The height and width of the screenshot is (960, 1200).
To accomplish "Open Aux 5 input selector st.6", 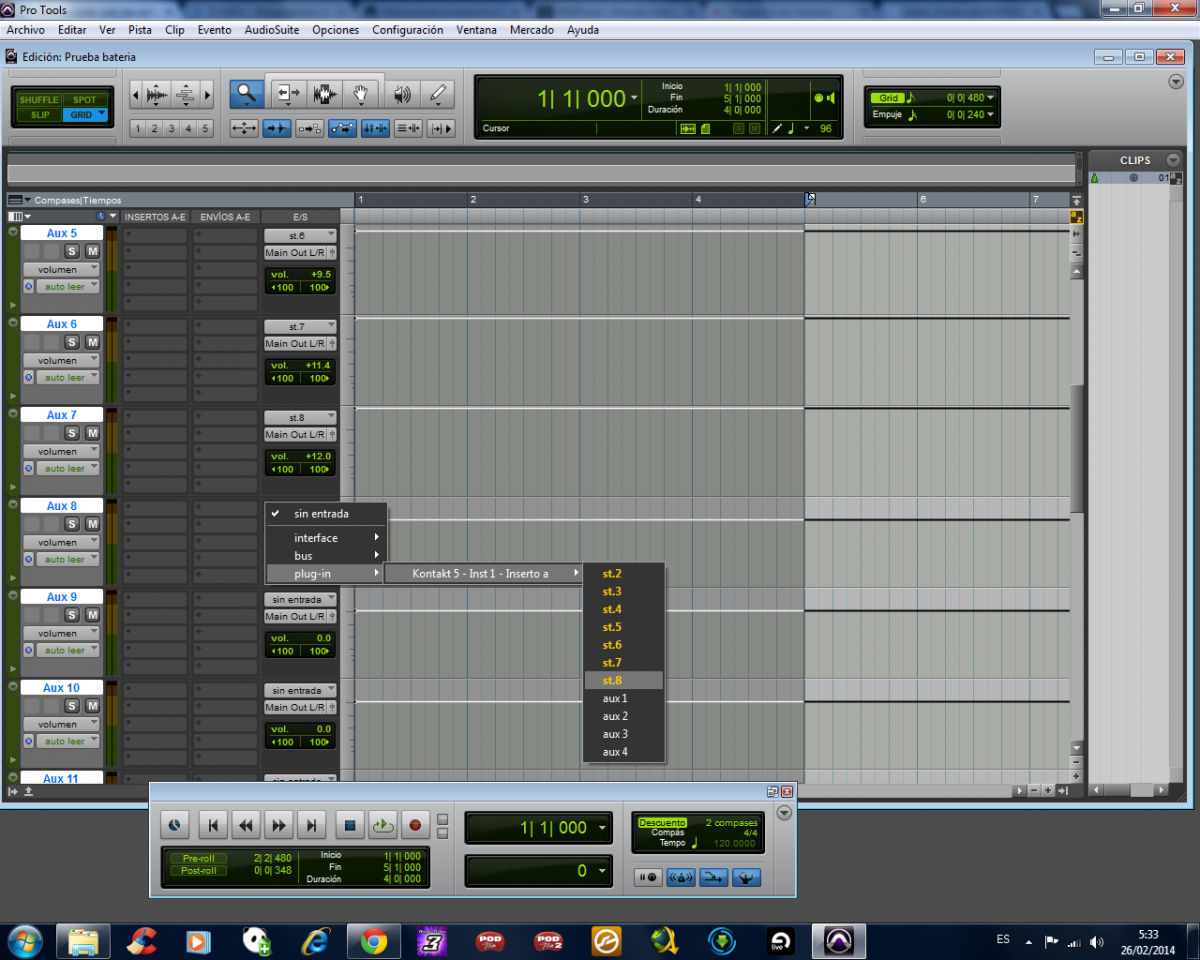I will point(300,236).
